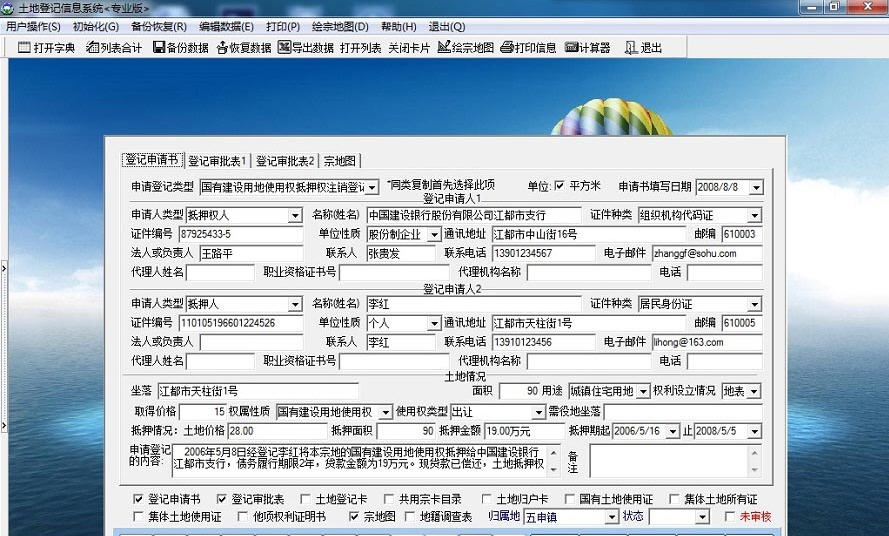Image resolution: width=889 pixels, height=536 pixels.
Task: Expand applicant 2 申请人类型 抵押人 dropdown
Action: [x=295, y=305]
